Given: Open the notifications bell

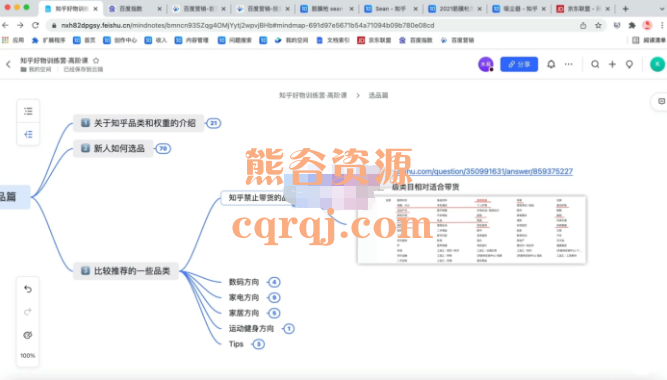Looking at the screenshot, I should [x=551, y=64].
